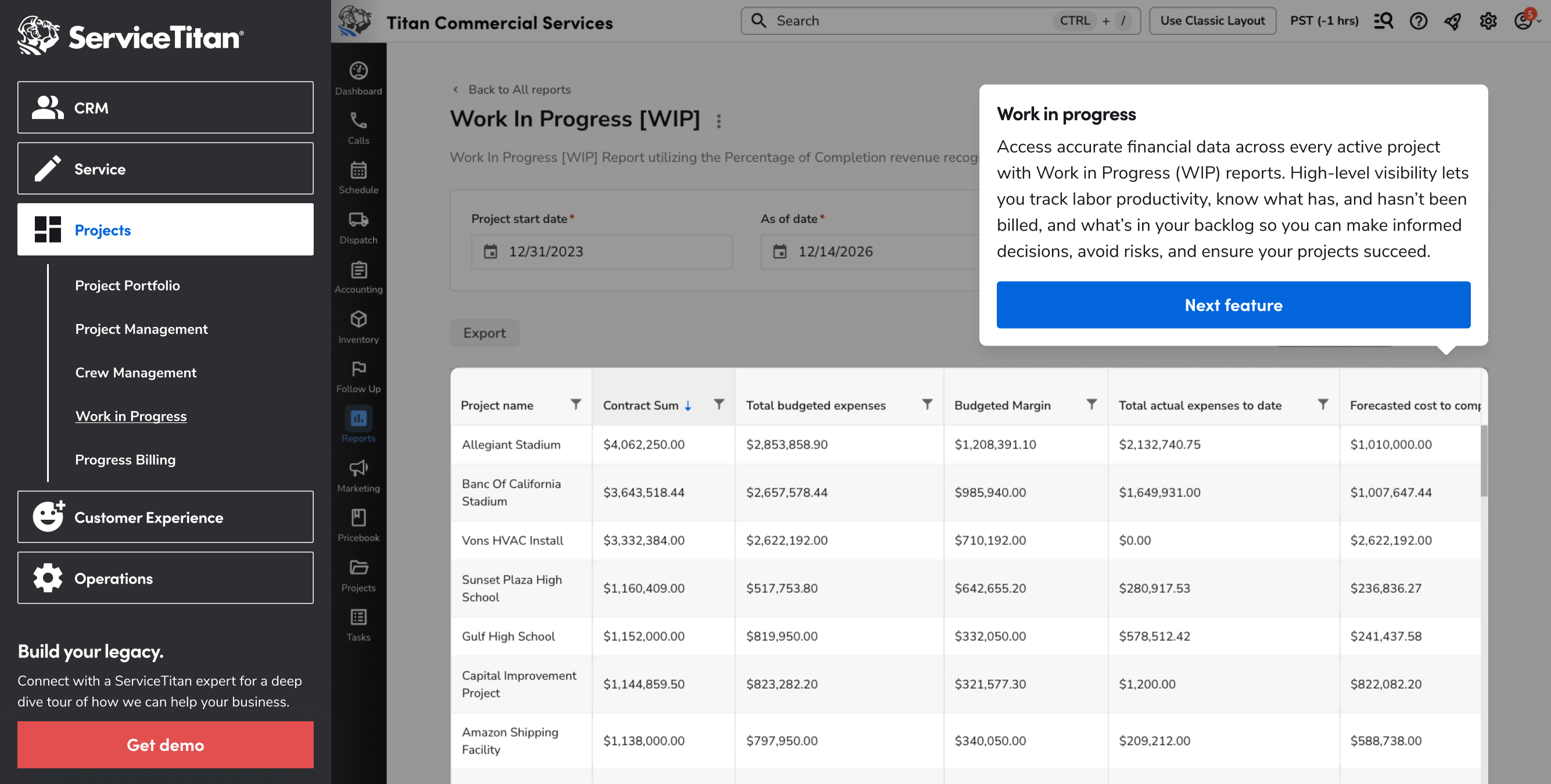Select Progress Billing submenu item

(125, 459)
